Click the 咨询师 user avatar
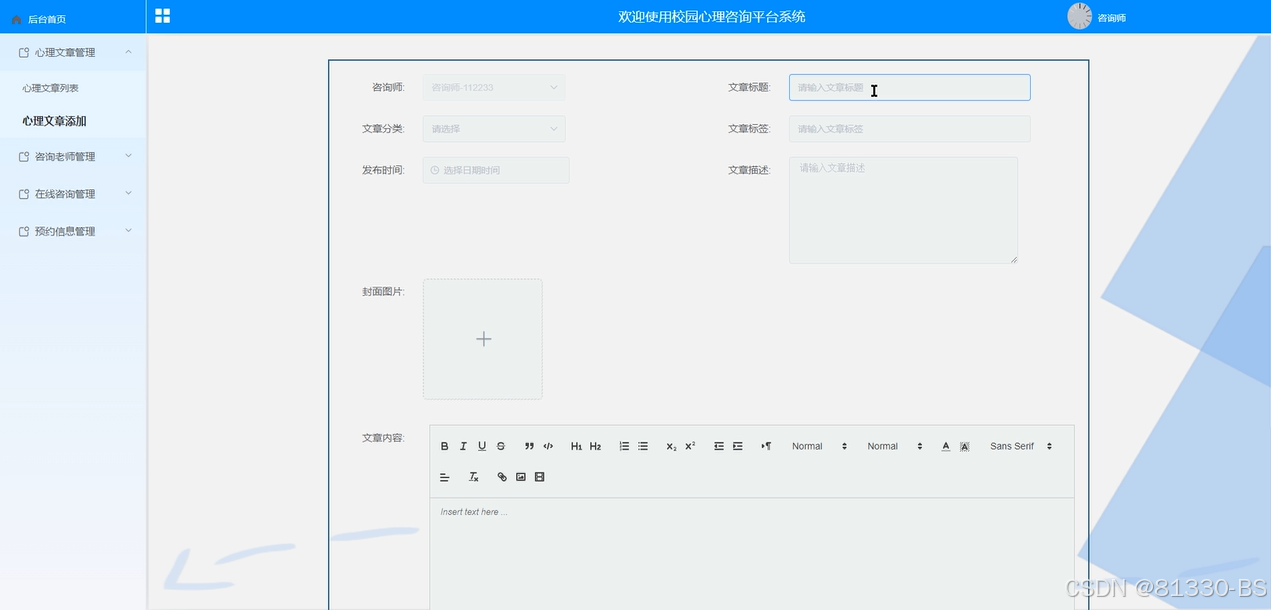Image resolution: width=1271 pixels, height=610 pixels. pyautogui.click(x=1080, y=16)
